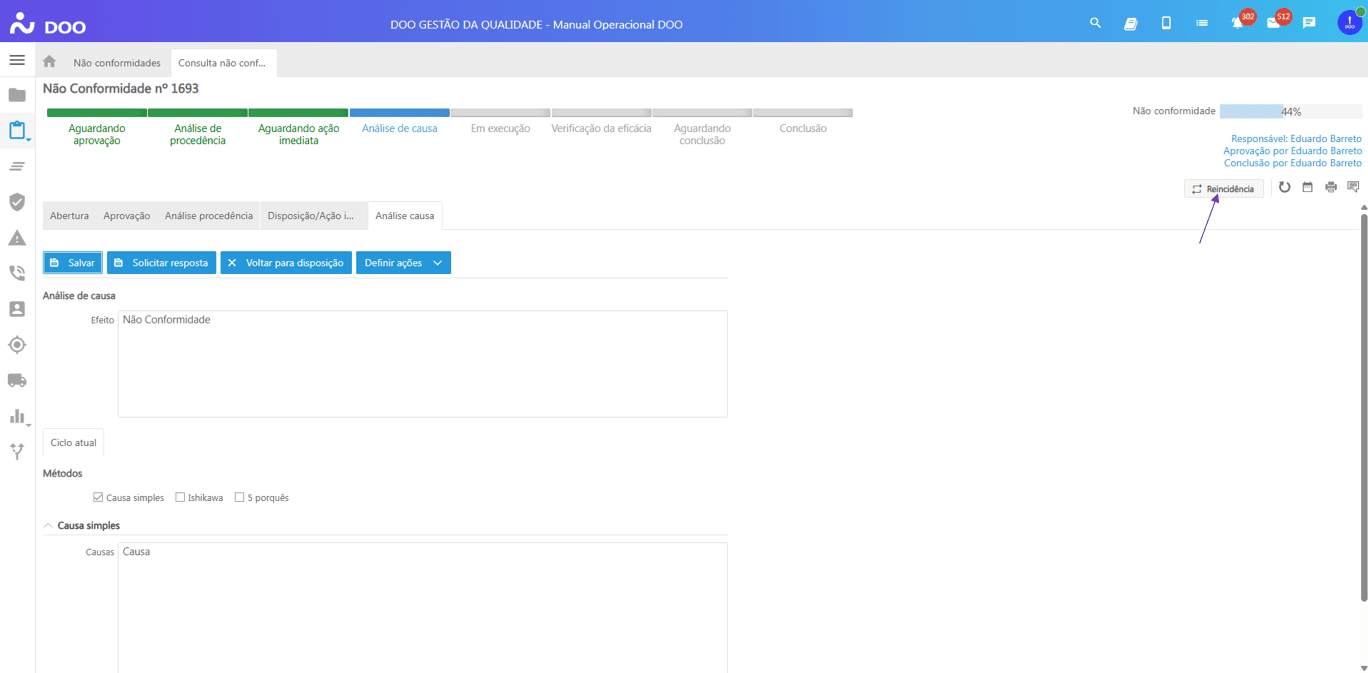Viewport: 1368px width, 673px height.
Task: Click the Responsável: Eduardo Barreto link
Action: click(x=1296, y=139)
